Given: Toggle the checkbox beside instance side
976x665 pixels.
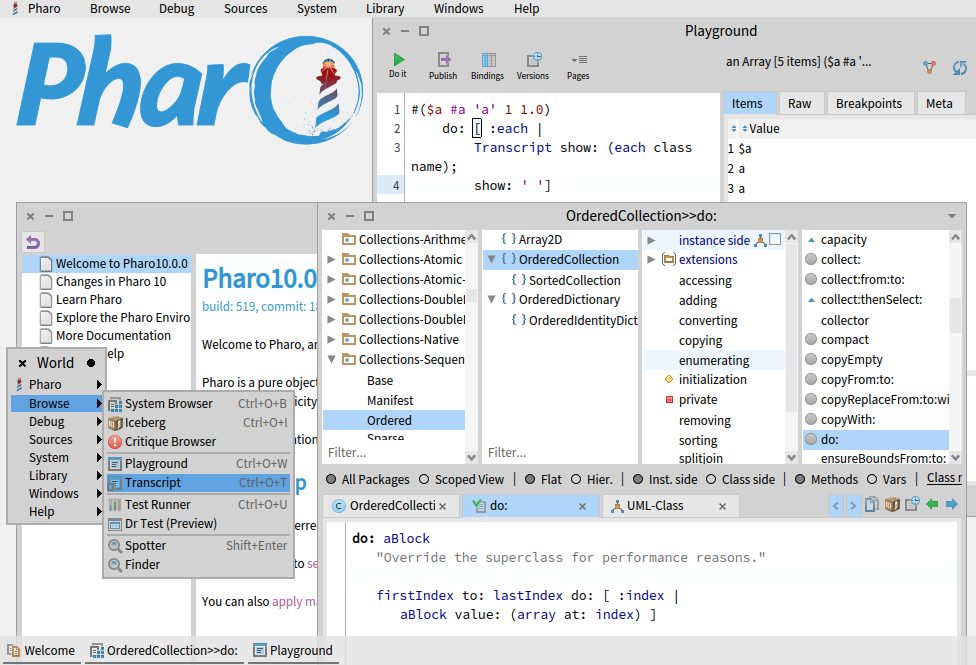Looking at the screenshot, I should tap(775, 239).
